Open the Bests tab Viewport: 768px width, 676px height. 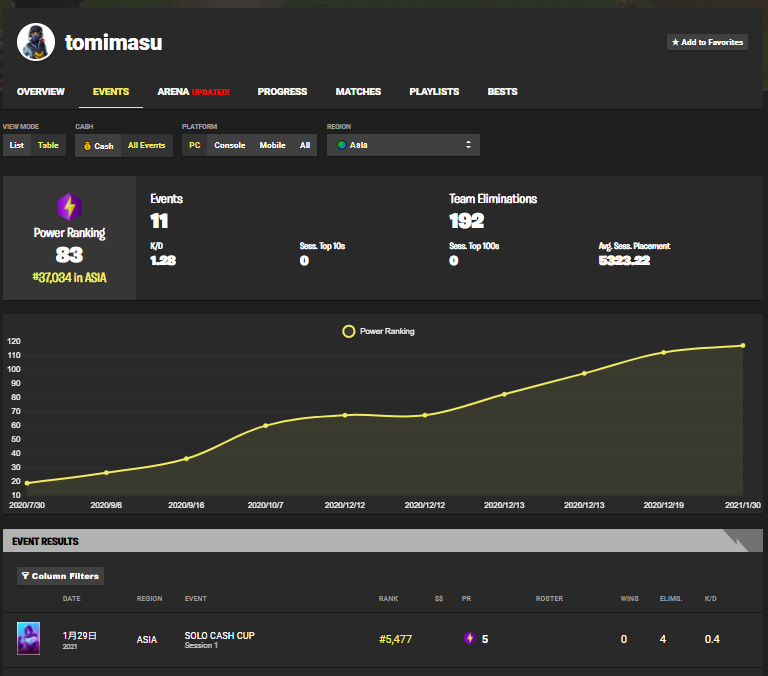pos(503,92)
